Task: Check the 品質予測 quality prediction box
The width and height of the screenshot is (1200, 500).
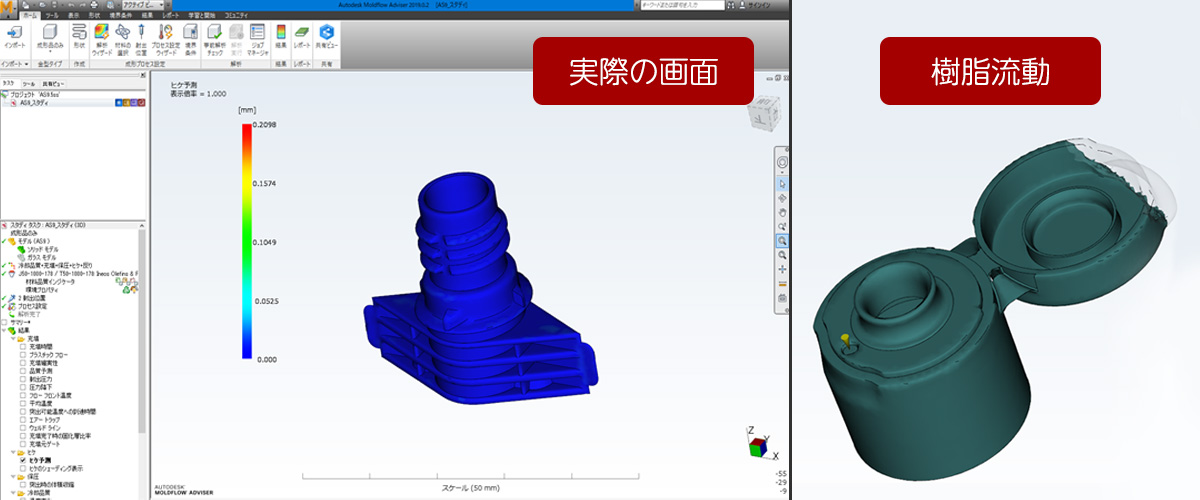Action: point(23,371)
